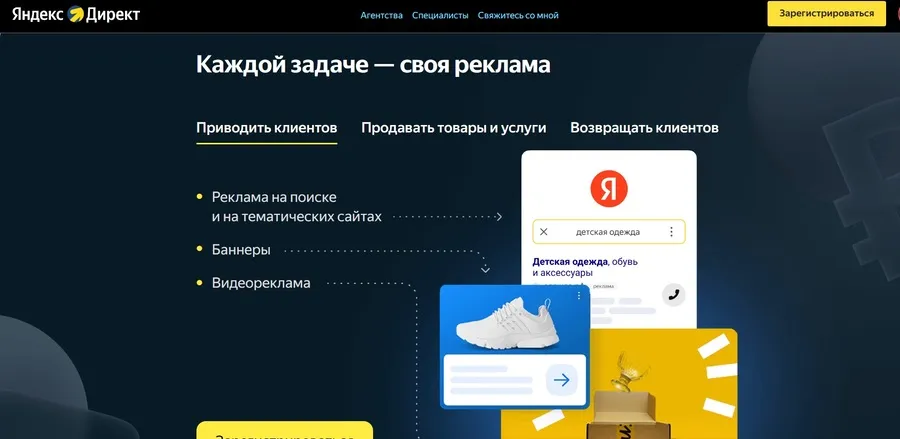Open the Детская одежда, обувь и аксессуары ad title
This screenshot has height=439, width=900.
pyautogui.click(x=585, y=267)
